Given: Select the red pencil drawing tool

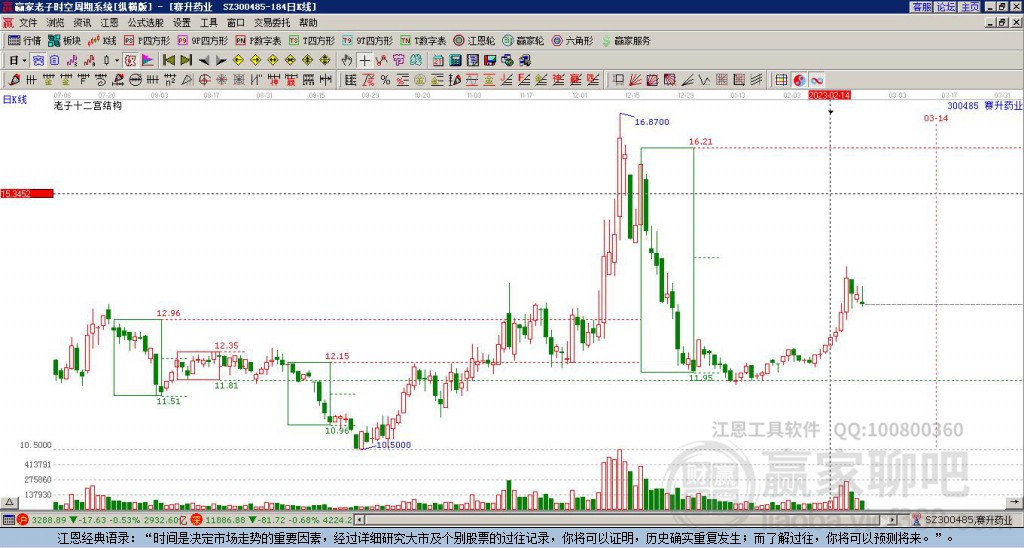Looking at the screenshot, I should (14, 80).
